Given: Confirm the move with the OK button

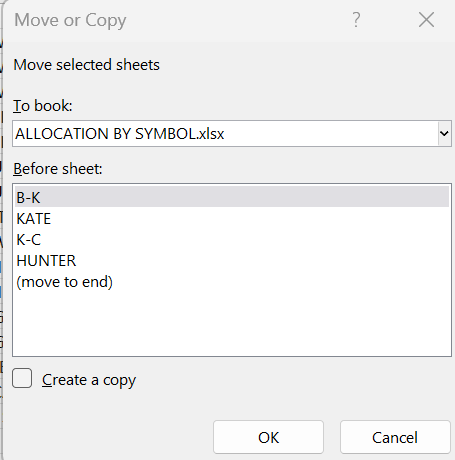Looking at the screenshot, I should click(x=268, y=437).
